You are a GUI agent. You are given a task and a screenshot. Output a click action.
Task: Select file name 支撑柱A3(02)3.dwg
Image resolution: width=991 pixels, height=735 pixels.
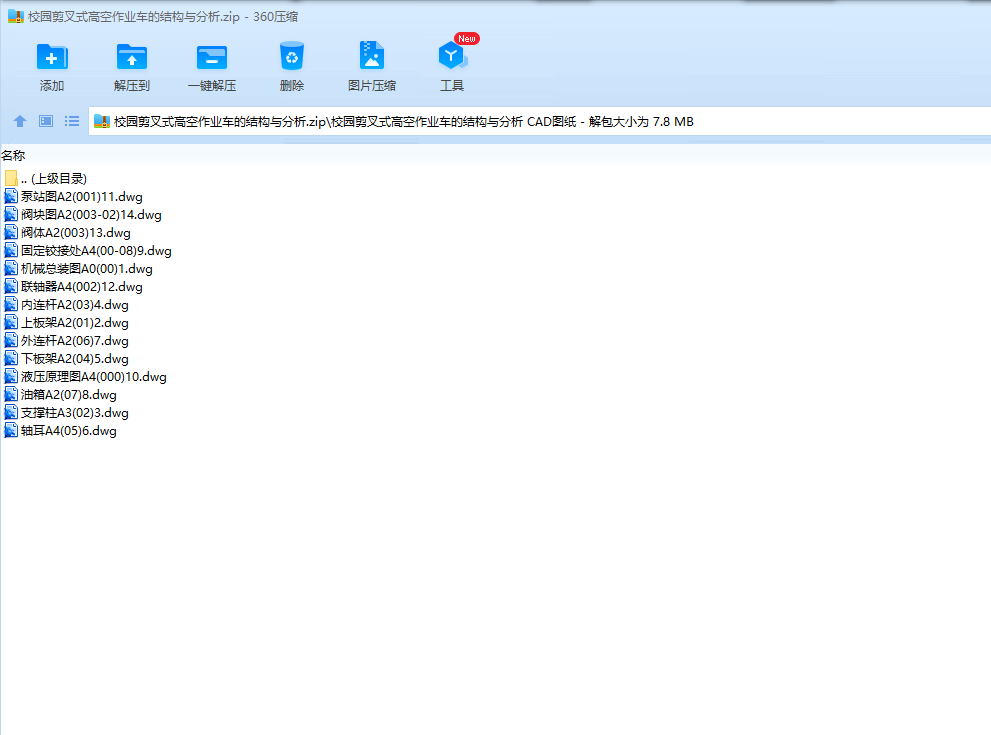tap(75, 413)
